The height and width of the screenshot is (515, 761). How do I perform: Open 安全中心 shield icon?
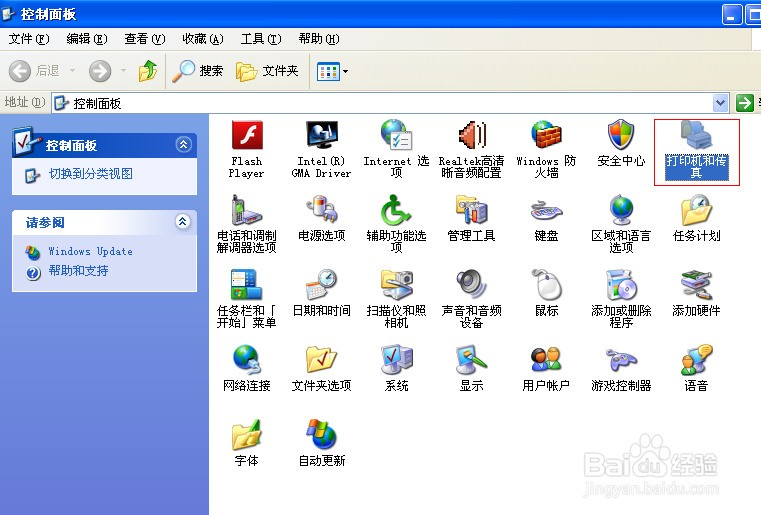621,144
